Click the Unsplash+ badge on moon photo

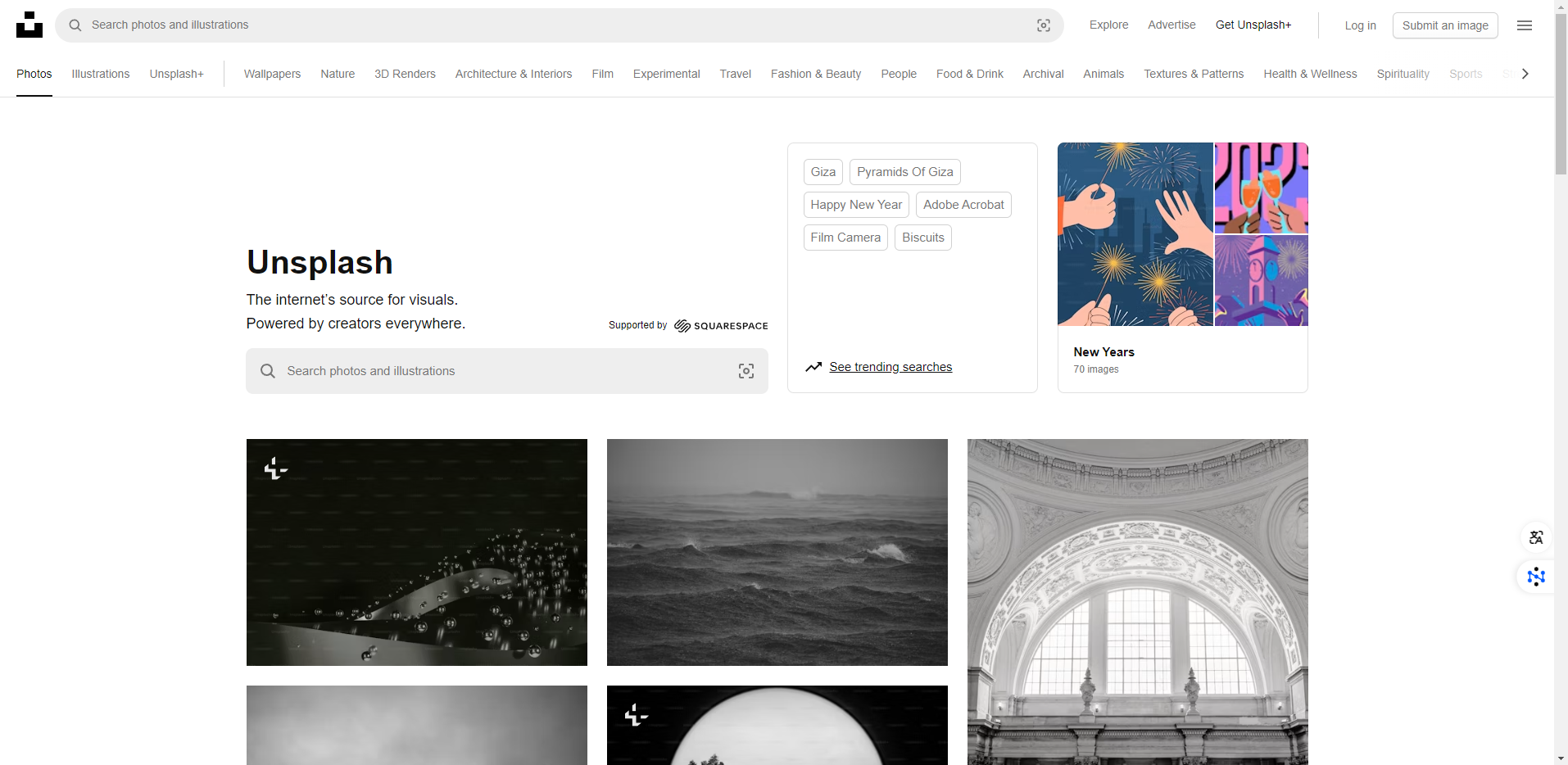pyautogui.click(x=637, y=715)
